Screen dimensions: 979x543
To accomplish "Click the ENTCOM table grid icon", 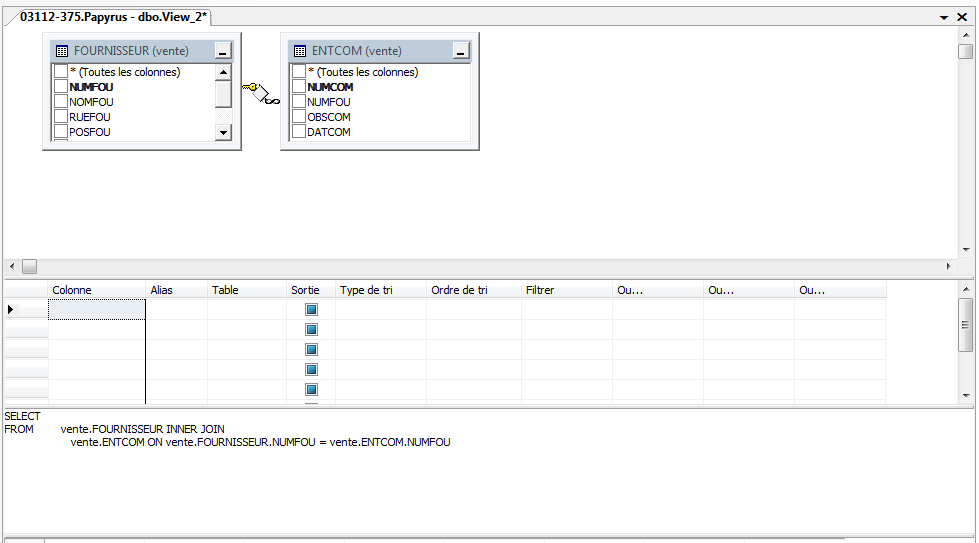I will [x=300, y=51].
